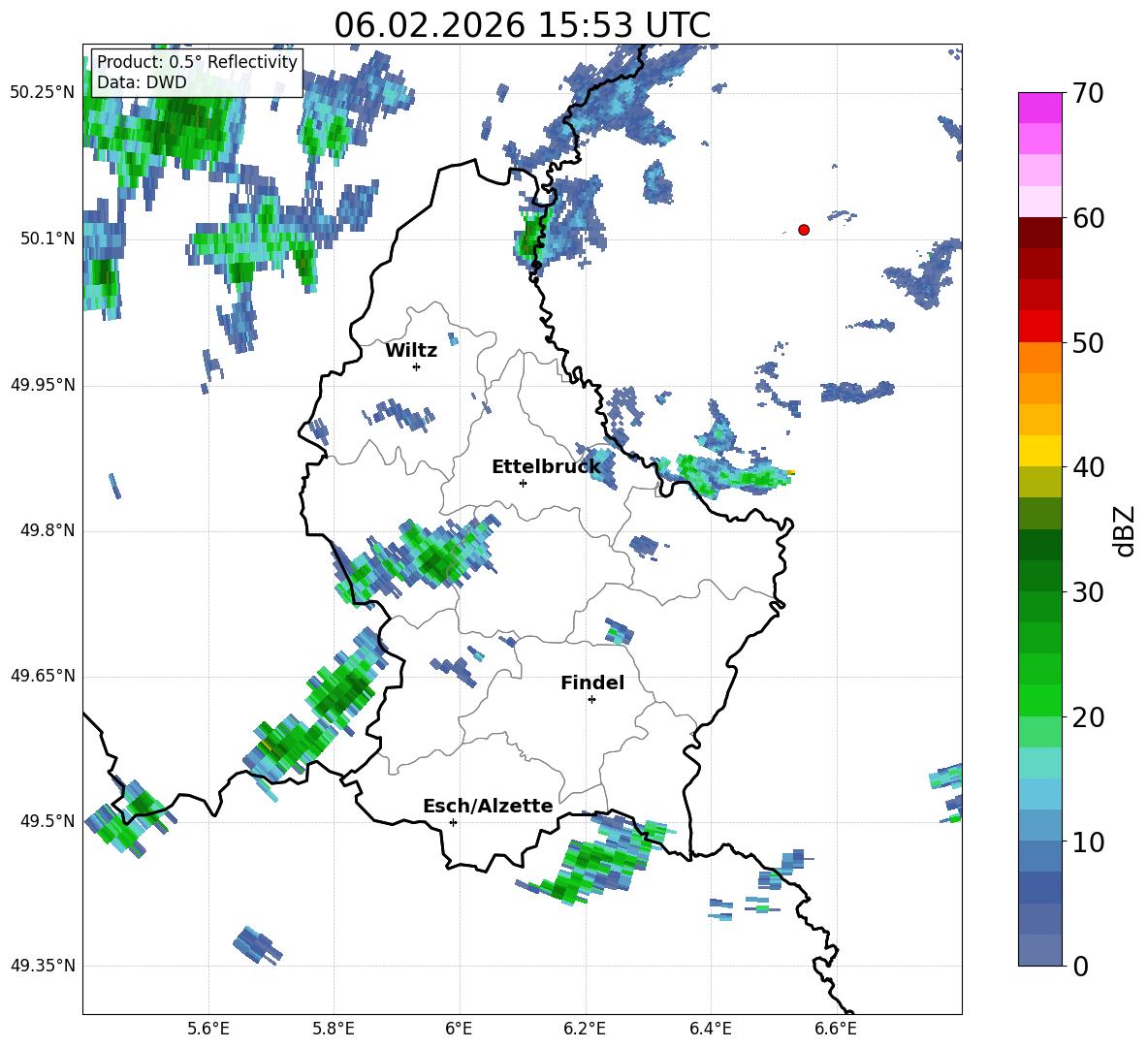This screenshot has width=1148, height=1048.
Task: Click the 60 colorbar tick value
Action: (x=1088, y=218)
